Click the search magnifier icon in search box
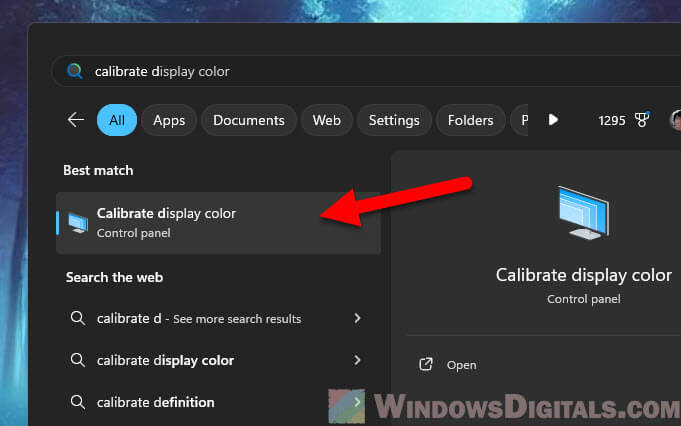681x426 pixels. point(75,71)
